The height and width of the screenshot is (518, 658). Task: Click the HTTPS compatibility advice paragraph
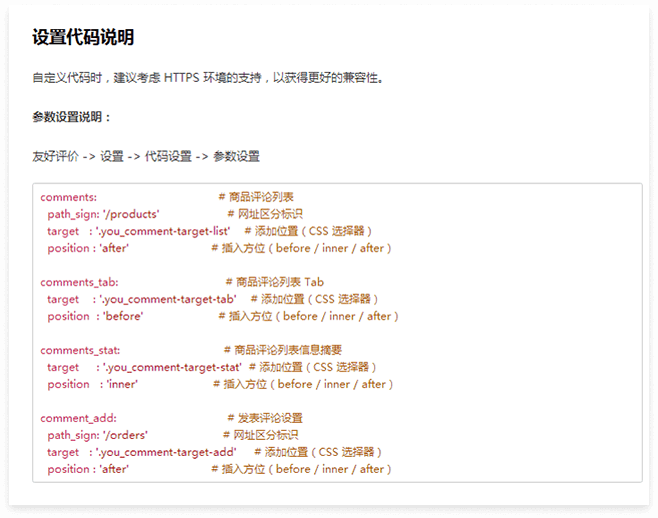tap(207, 78)
